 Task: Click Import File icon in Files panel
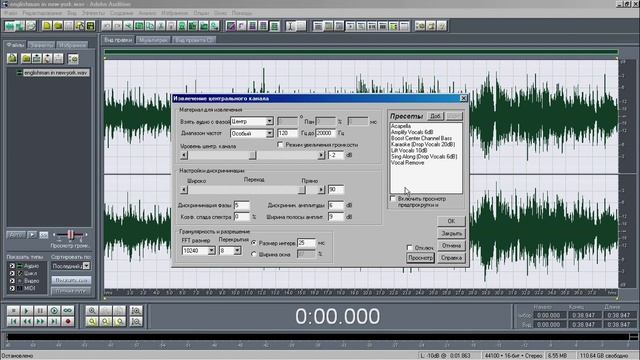click(12, 59)
